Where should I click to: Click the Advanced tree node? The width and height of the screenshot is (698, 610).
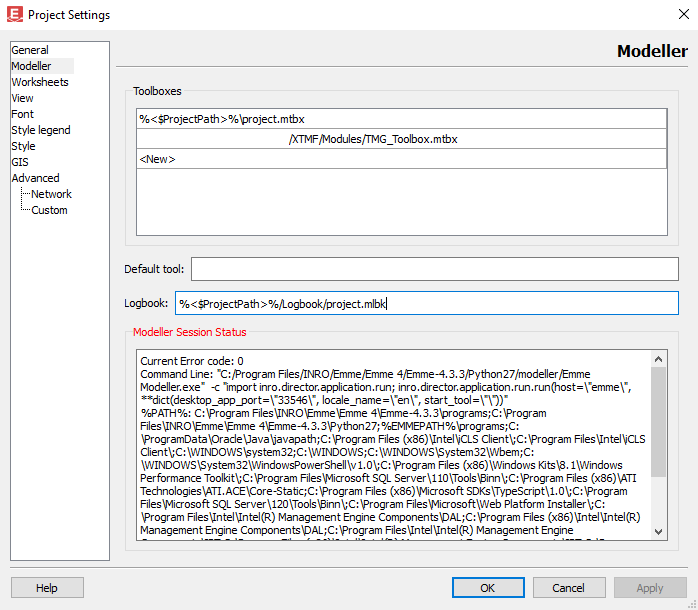point(35,178)
